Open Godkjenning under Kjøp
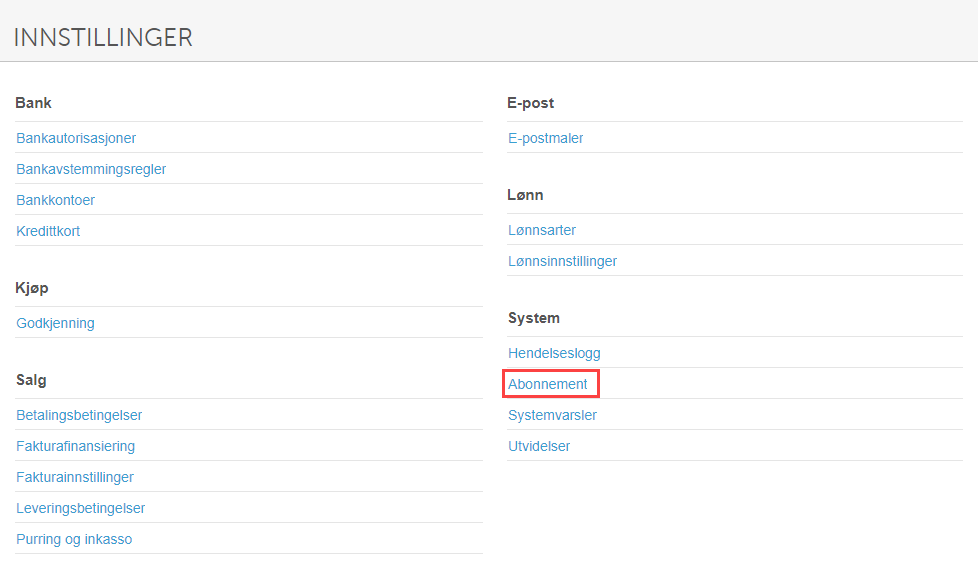978x577 pixels. pyautogui.click(x=56, y=323)
